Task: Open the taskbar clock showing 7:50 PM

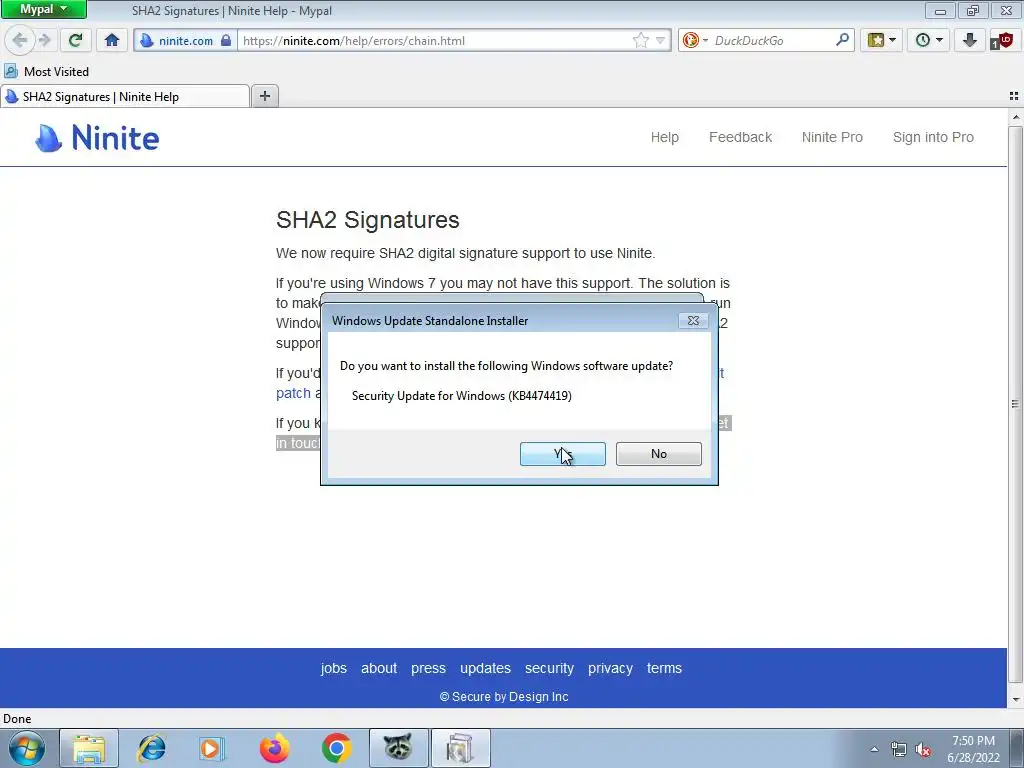Action: coord(973,749)
